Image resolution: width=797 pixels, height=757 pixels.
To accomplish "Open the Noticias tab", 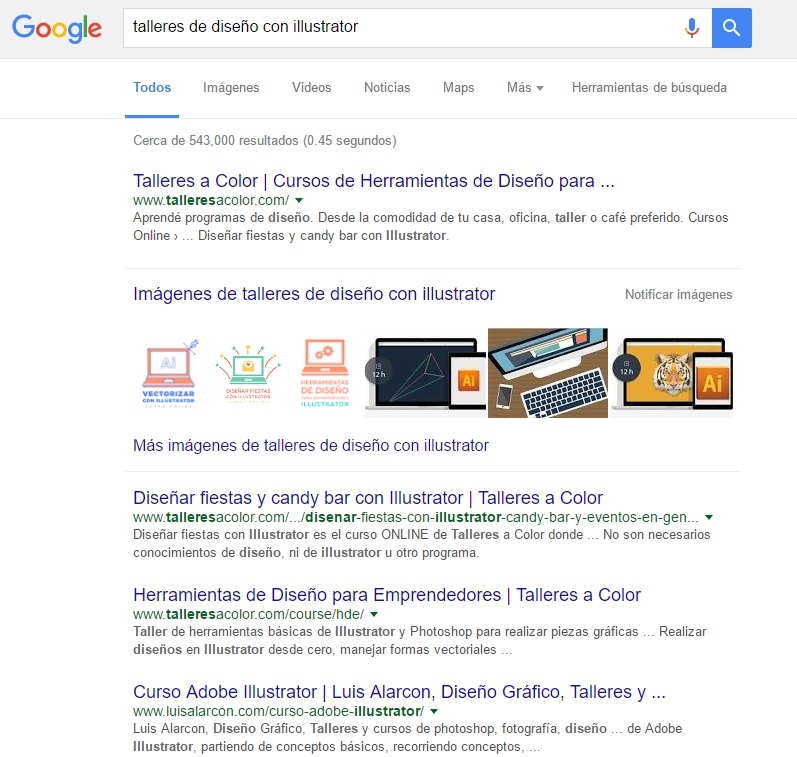I will click(387, 87).
